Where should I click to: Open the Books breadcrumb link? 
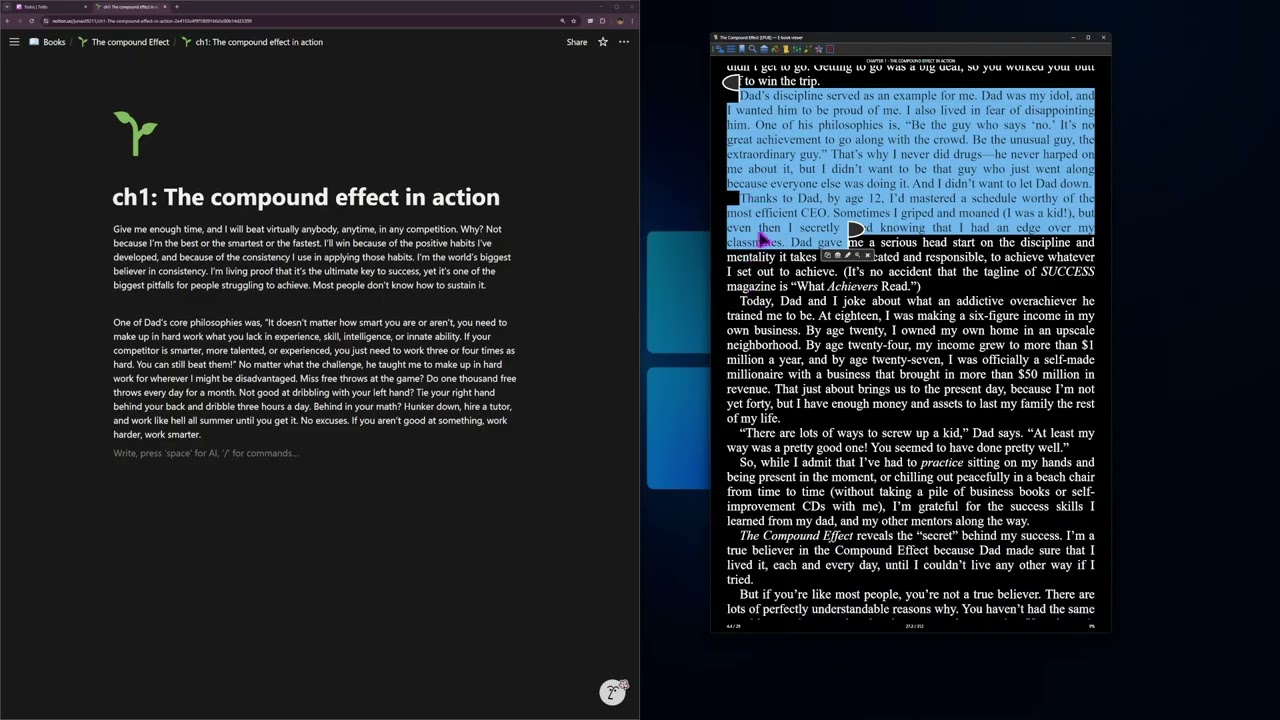click(47, 42)
